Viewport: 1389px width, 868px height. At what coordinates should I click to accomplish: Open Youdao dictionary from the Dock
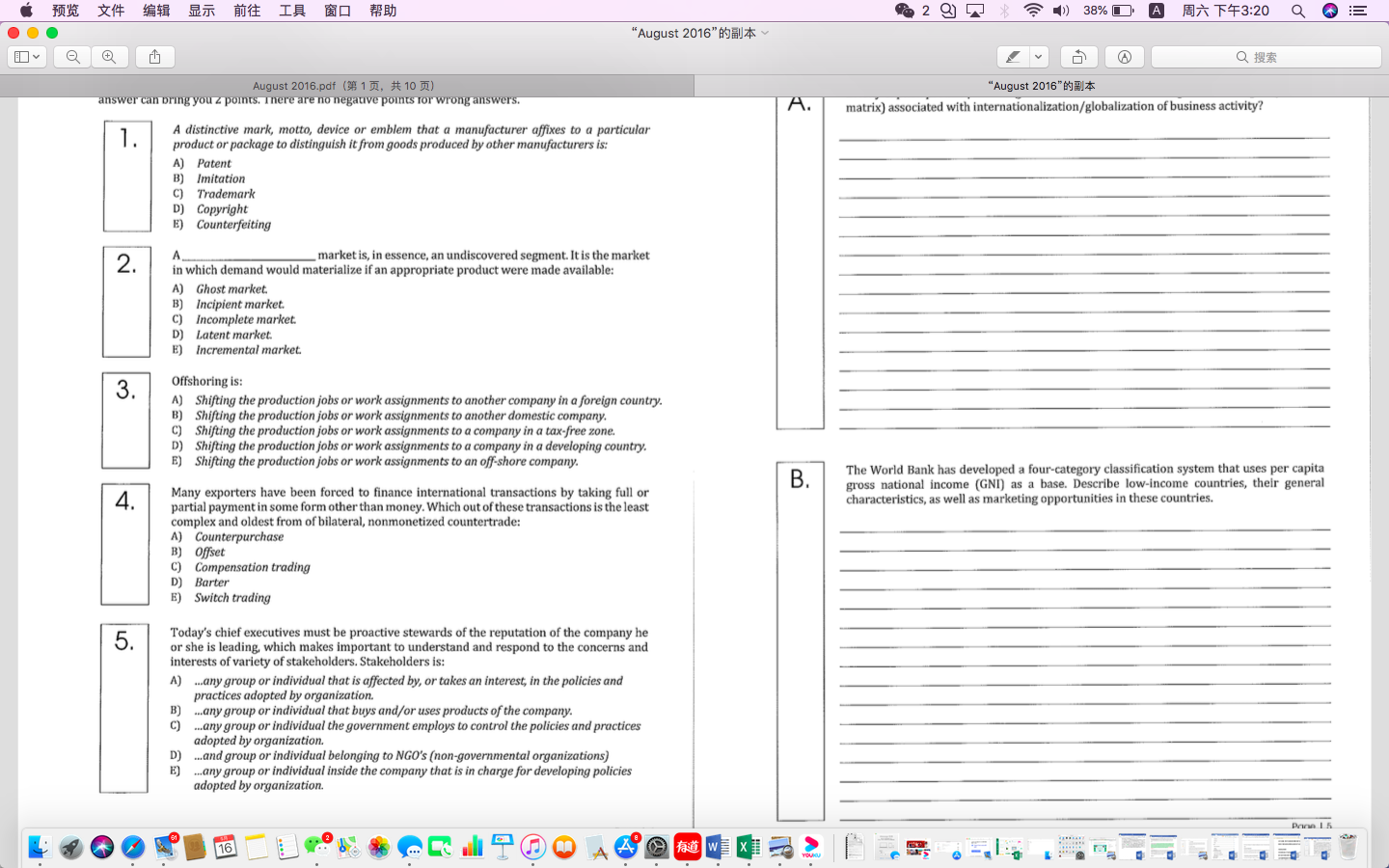688,847
